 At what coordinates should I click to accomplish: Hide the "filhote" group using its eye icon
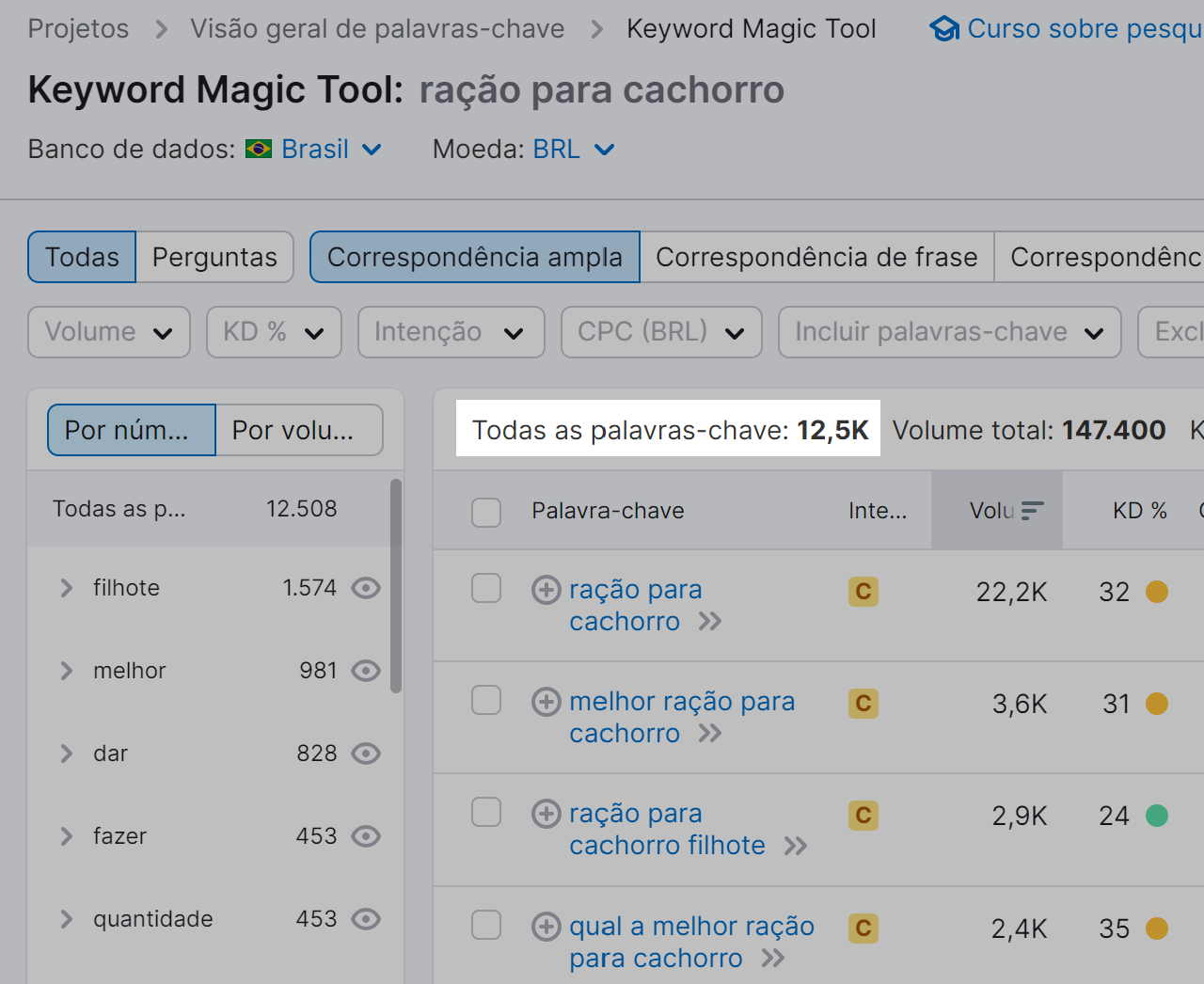click(366, 587)
